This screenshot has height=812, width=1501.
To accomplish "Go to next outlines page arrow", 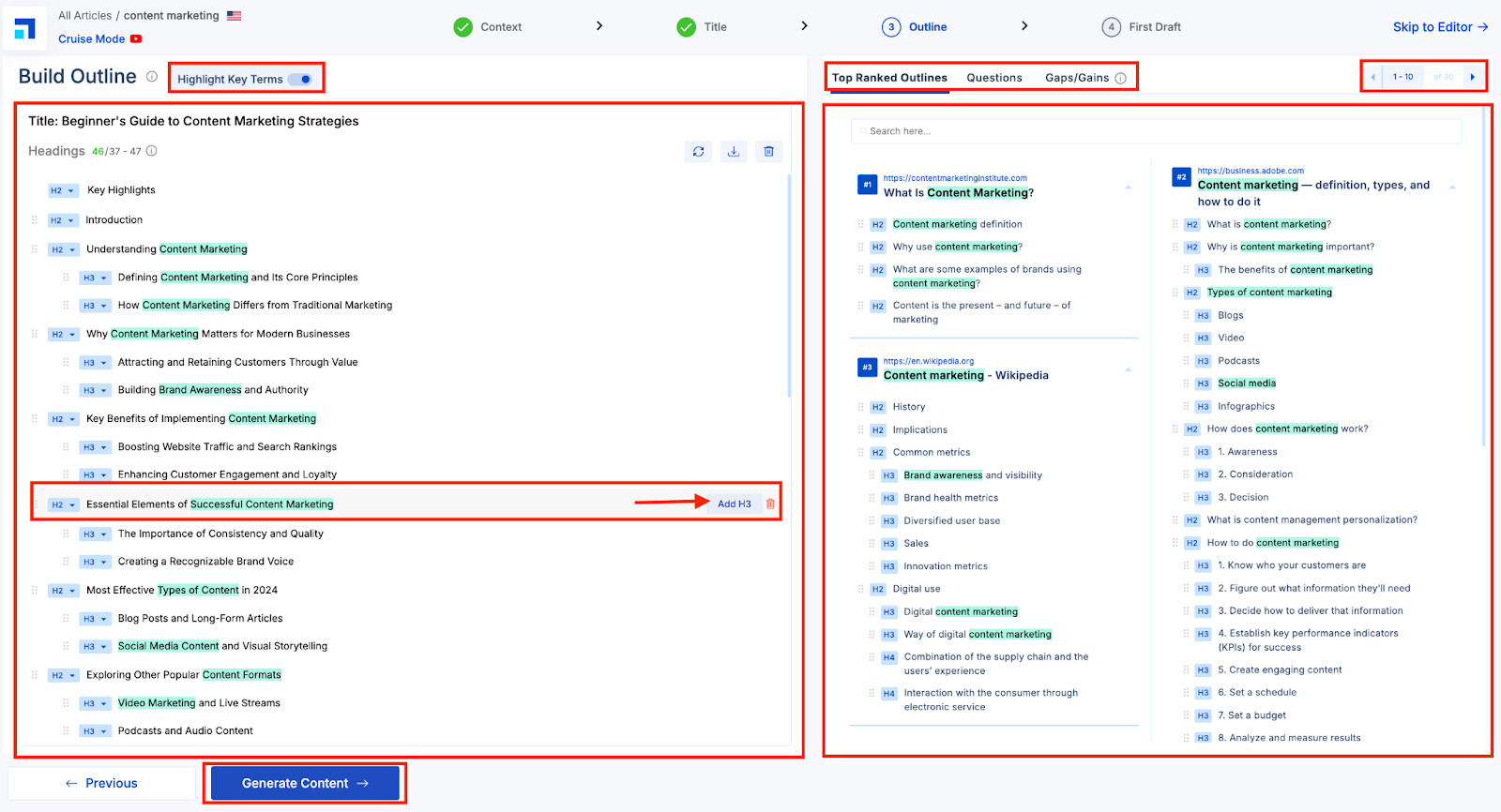I will click(x=1473, y=77).
